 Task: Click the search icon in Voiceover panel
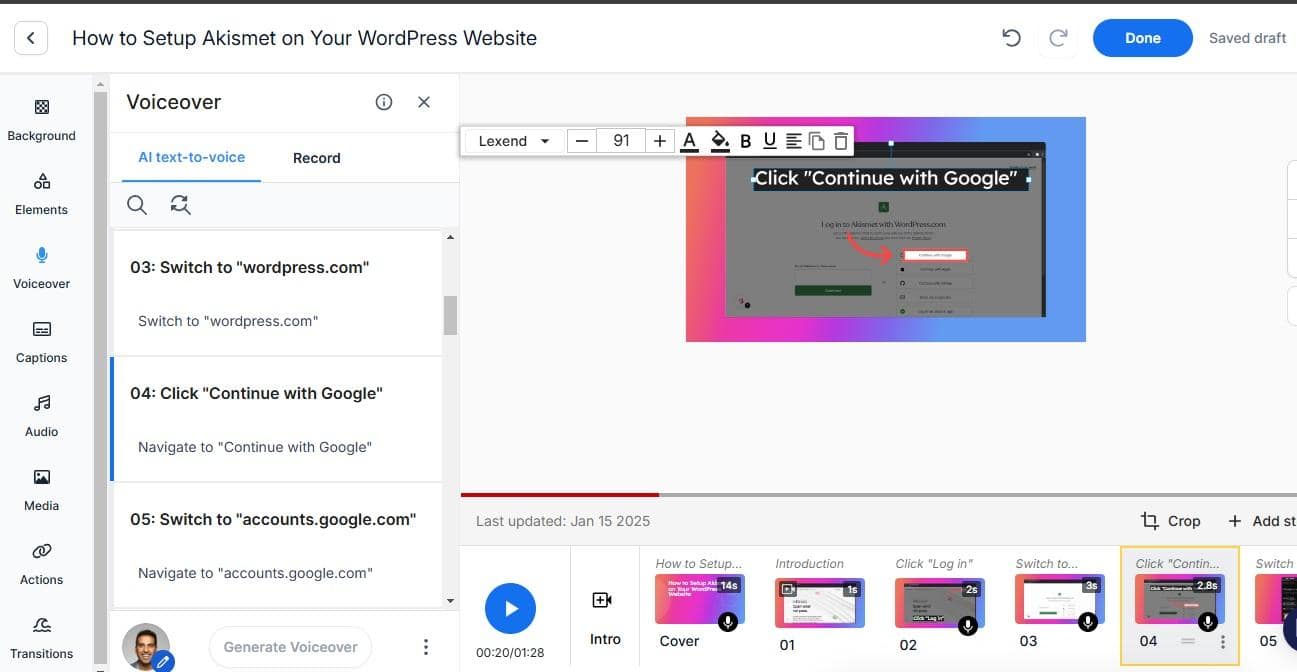(137, 205)
